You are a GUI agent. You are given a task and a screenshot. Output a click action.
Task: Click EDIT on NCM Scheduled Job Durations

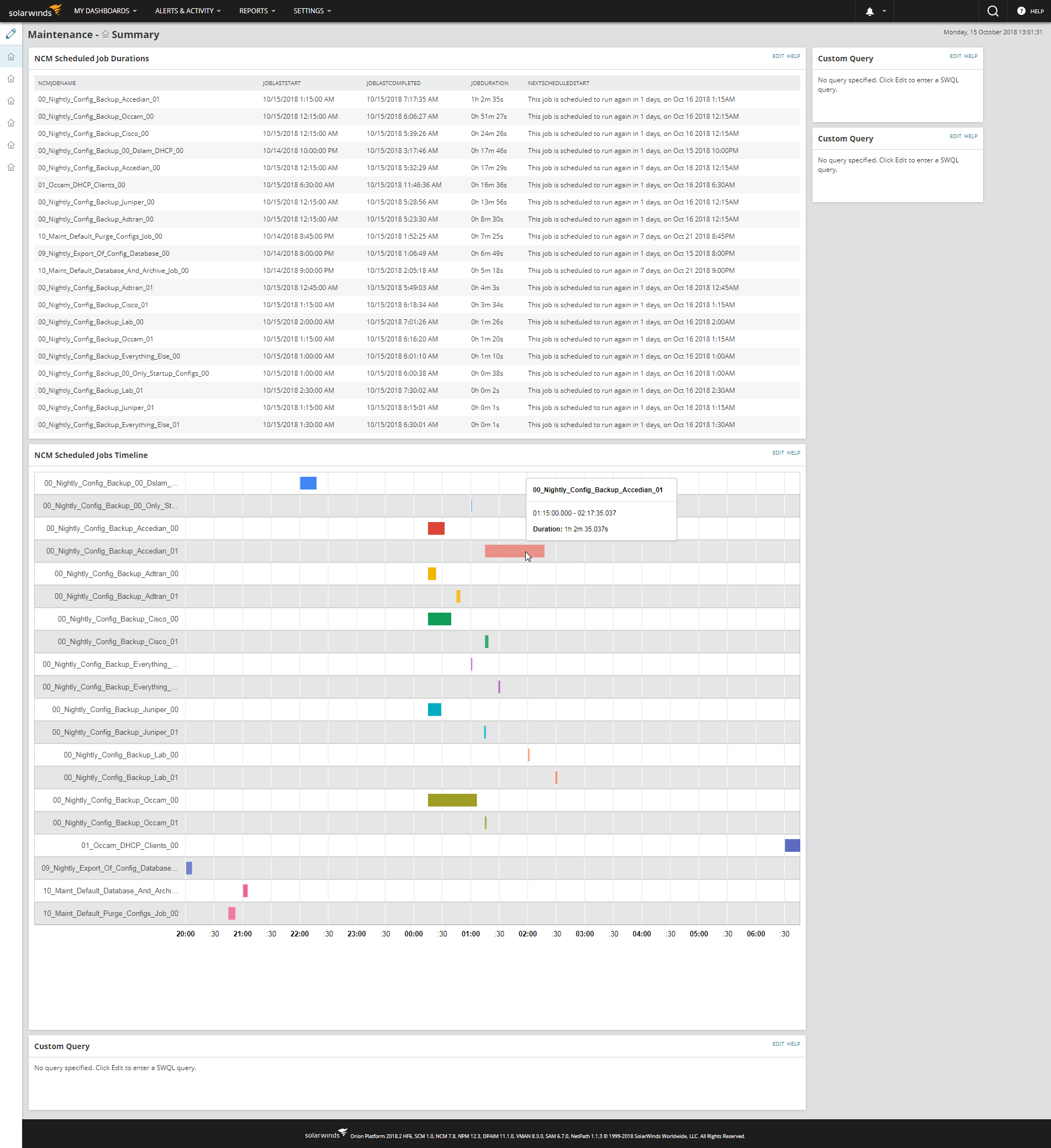click(778, 56)
